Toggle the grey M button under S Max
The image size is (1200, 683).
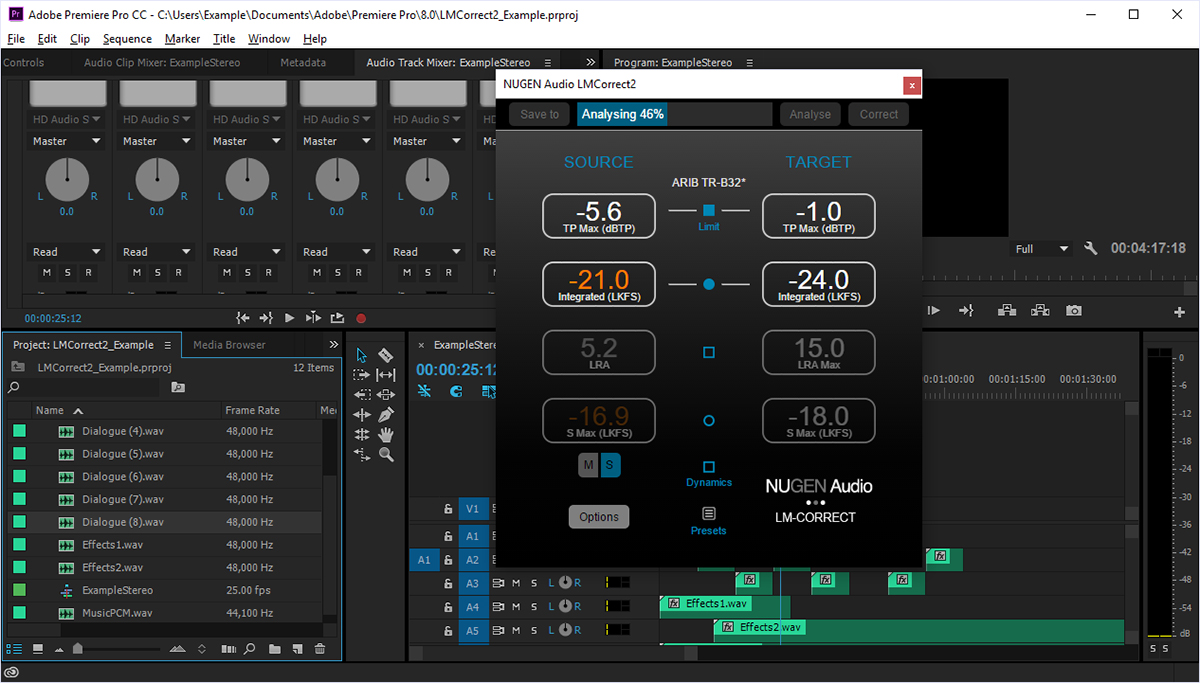click(588, 465)
